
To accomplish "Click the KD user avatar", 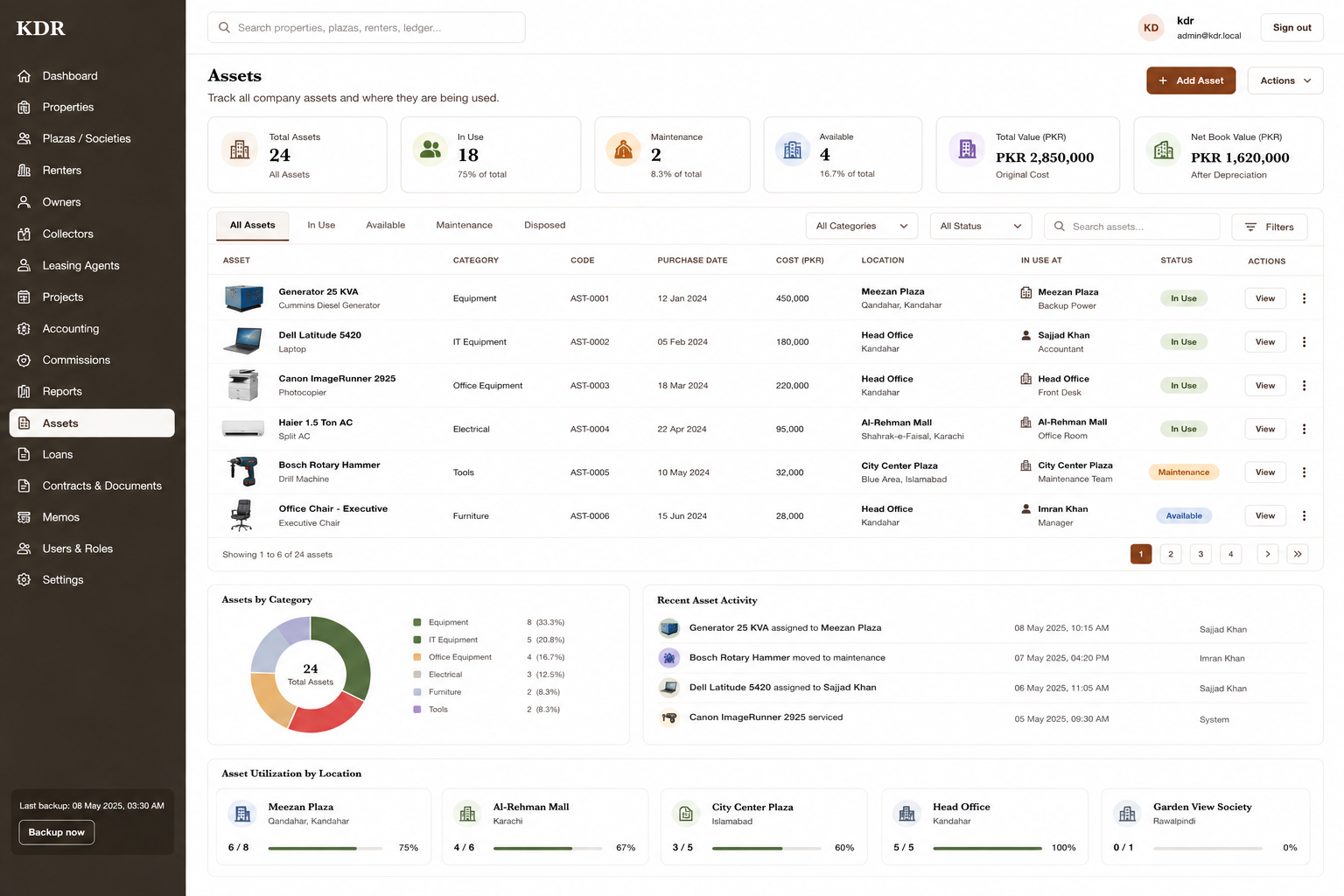I will [1151, 28].
